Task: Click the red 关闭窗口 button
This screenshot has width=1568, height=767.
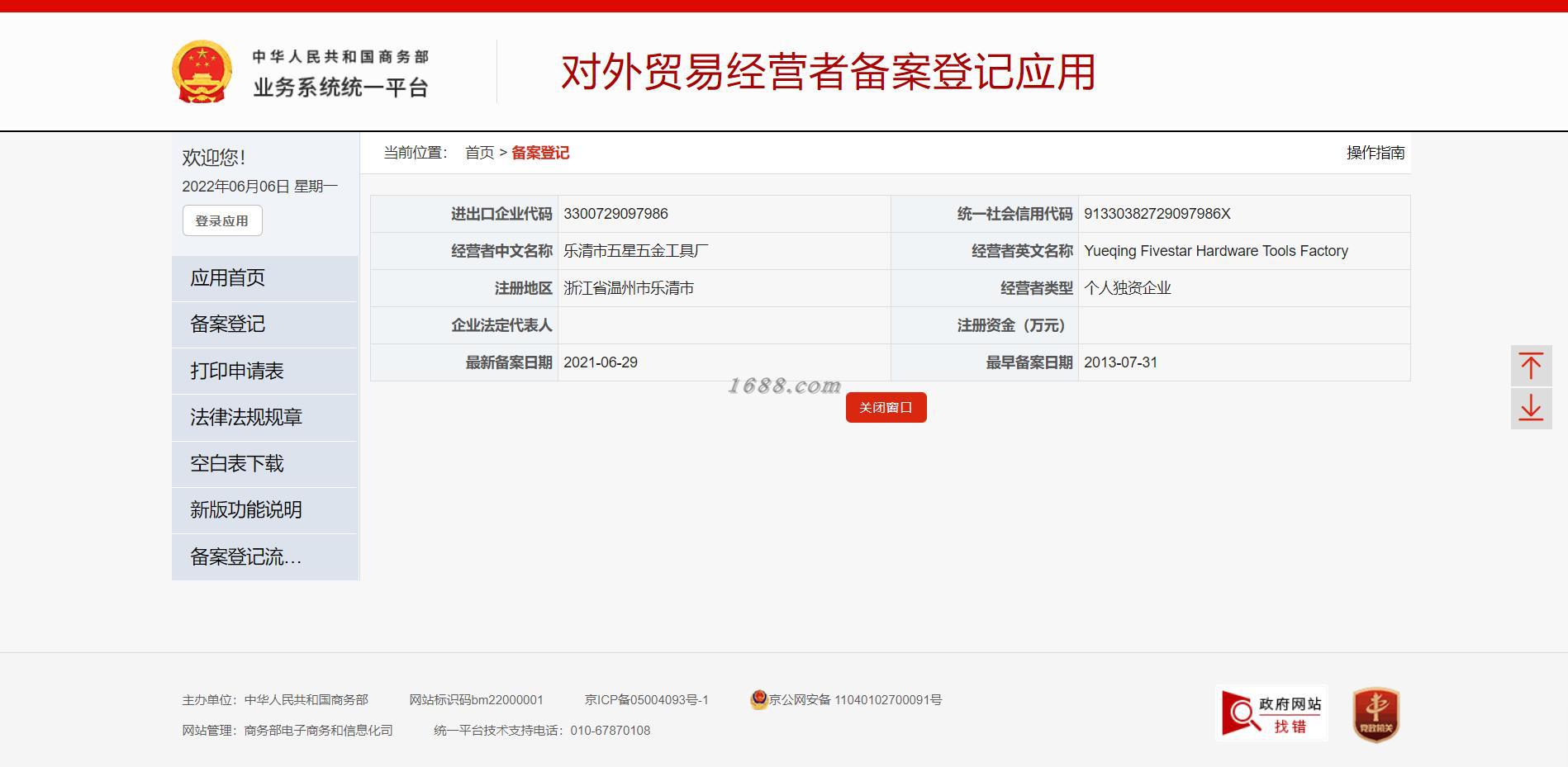Action: pos(886,407)
